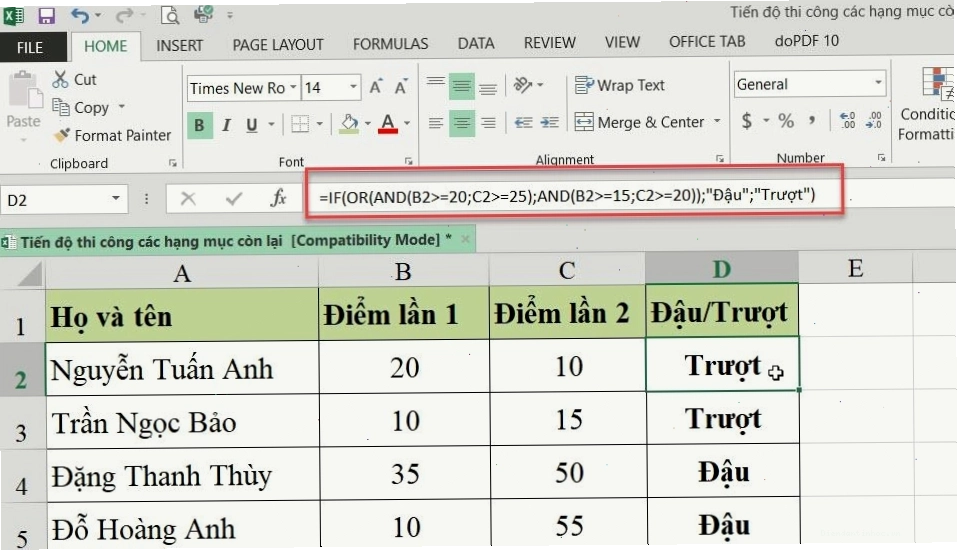Toggle Center horizontal alignment
This screenshot has height=550, width=957.
pos(461,123)
